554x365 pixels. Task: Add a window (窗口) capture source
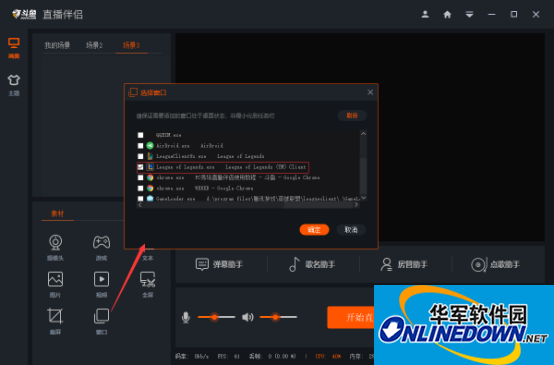pos(101,321)
